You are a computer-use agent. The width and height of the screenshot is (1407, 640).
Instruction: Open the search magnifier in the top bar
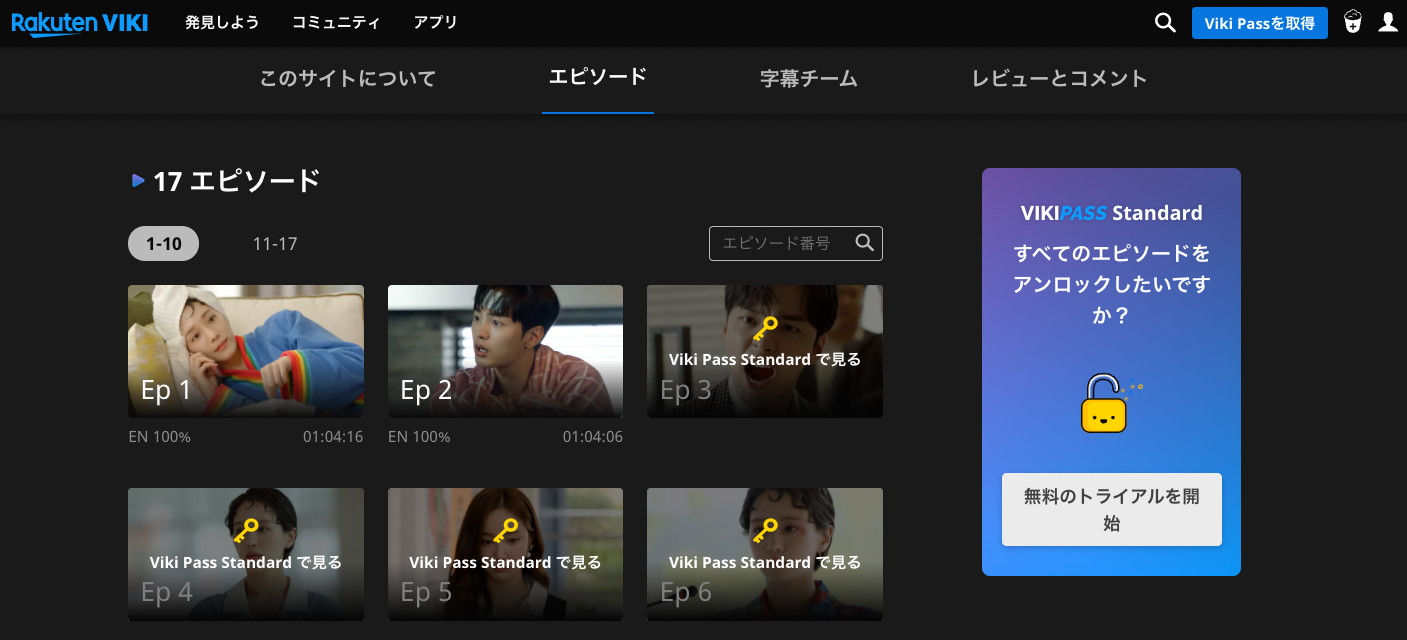tap(1165, 22)
